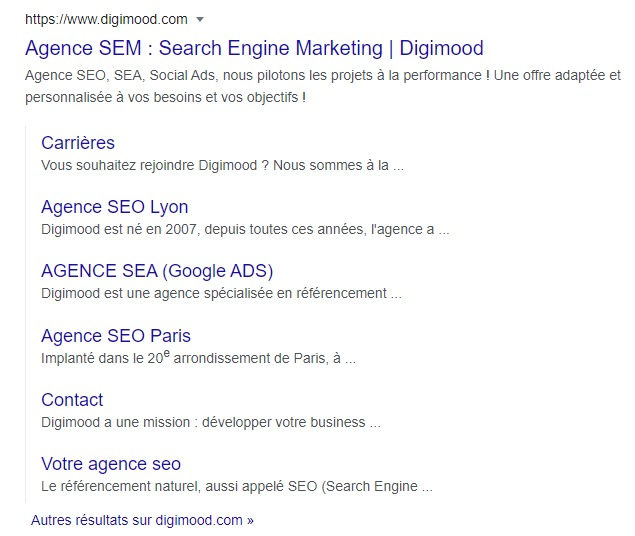
Task: Click the description line starting Agence SEO, SEA
Action: 323,75
